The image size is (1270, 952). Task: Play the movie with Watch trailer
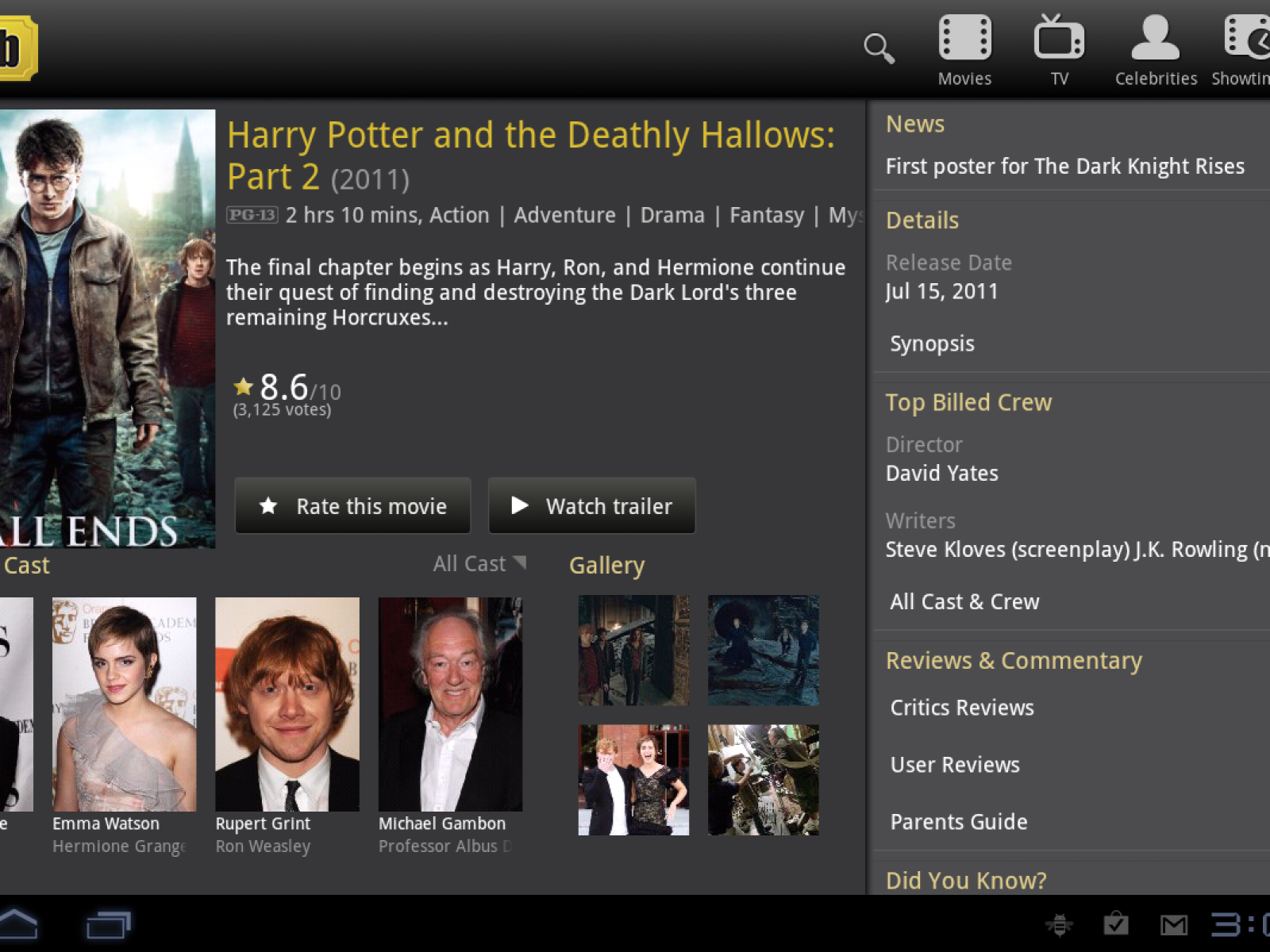591,506
